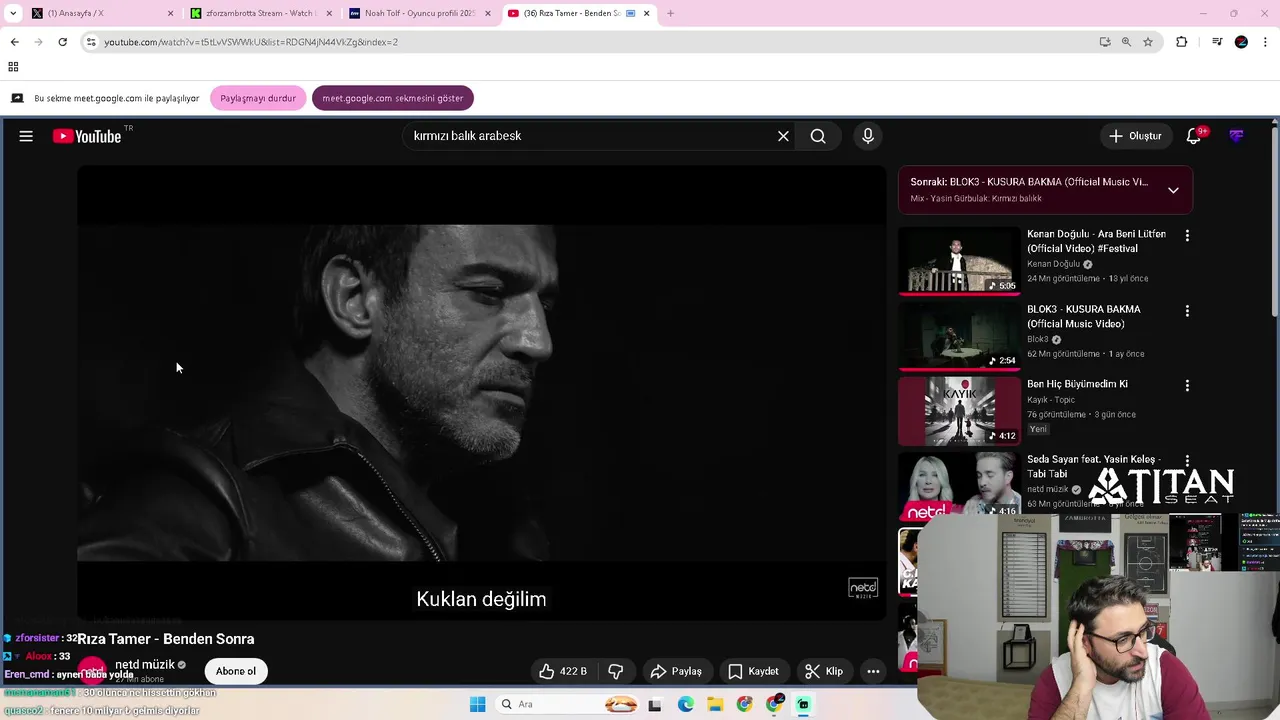The width and height of the screenshot is (1280, 720).
Task: Open the apps grid bookmark shortcut
Action: pyautogui.click(x=13, y=67)
